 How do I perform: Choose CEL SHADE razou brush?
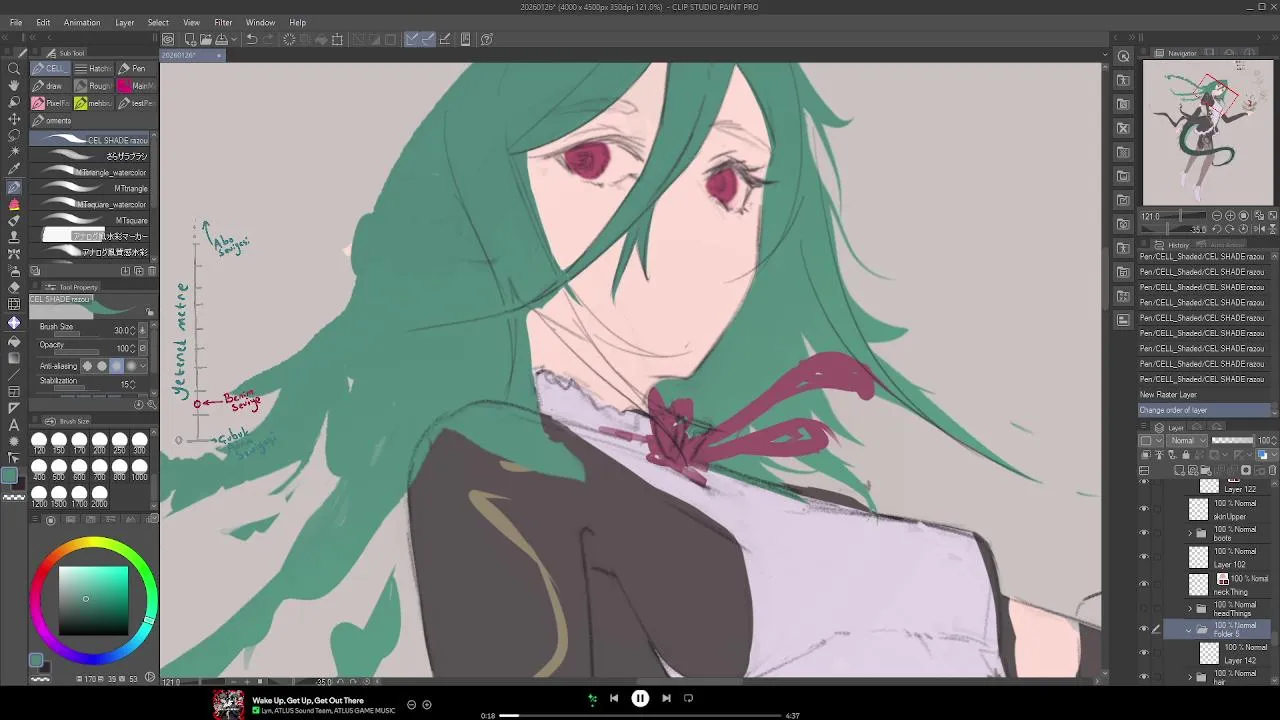pos(90,140)
